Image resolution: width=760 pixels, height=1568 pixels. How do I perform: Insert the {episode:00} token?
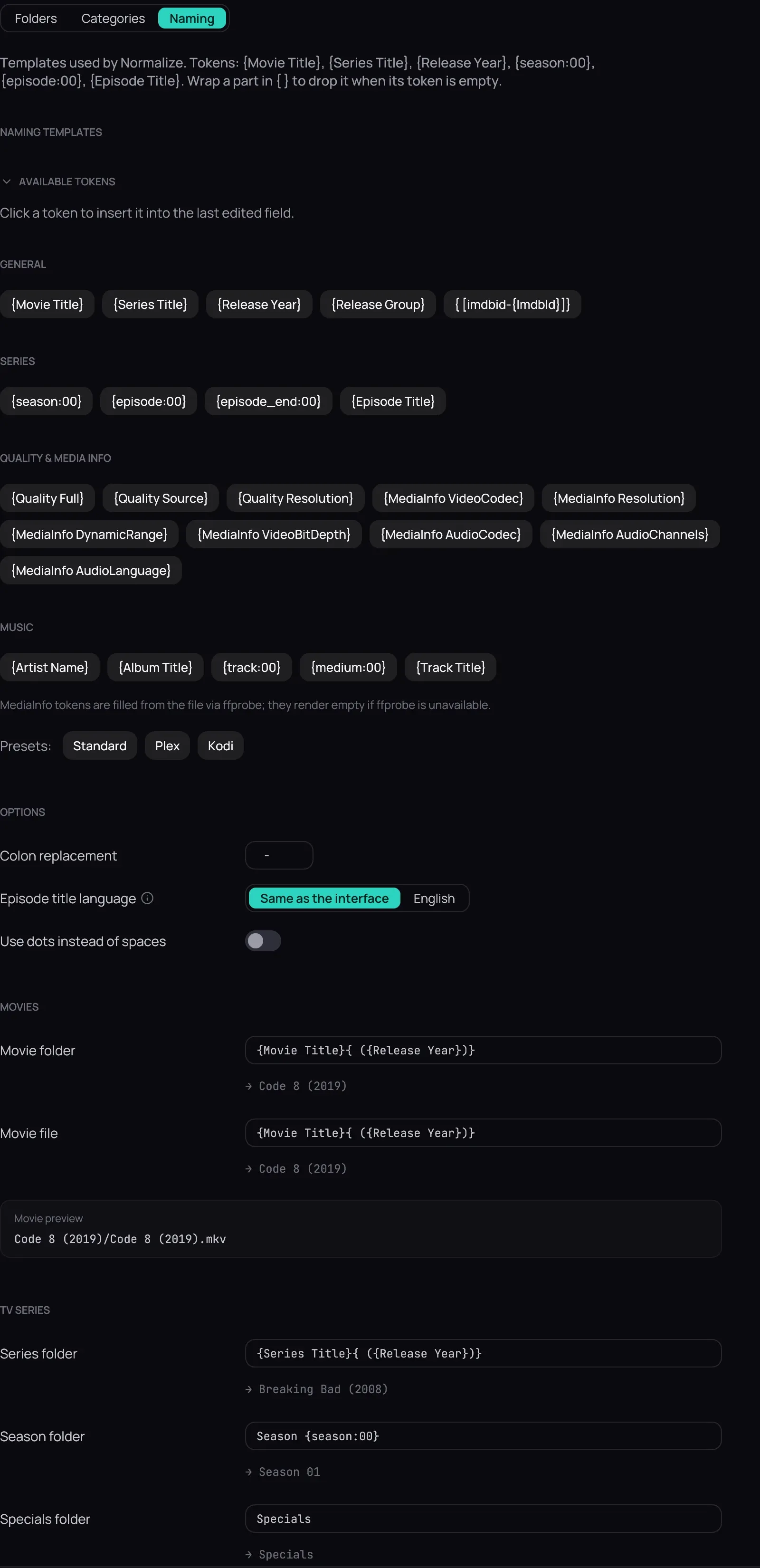[149, 401]
